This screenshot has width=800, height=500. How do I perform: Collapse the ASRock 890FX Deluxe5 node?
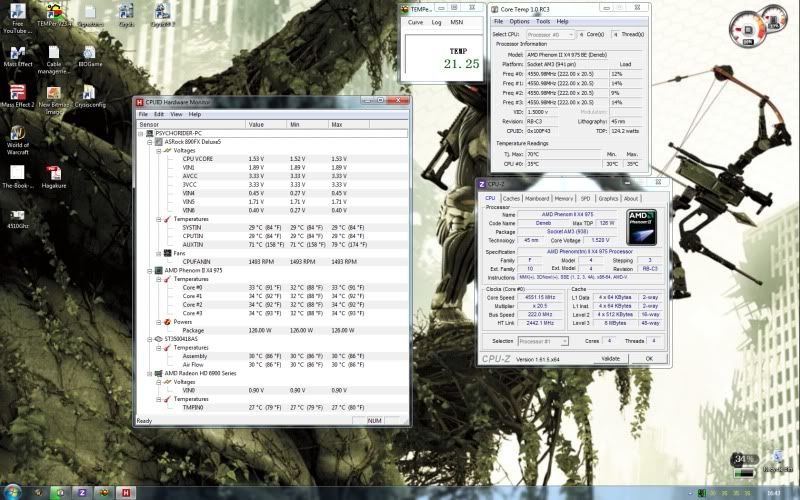[x=150, y=142]
